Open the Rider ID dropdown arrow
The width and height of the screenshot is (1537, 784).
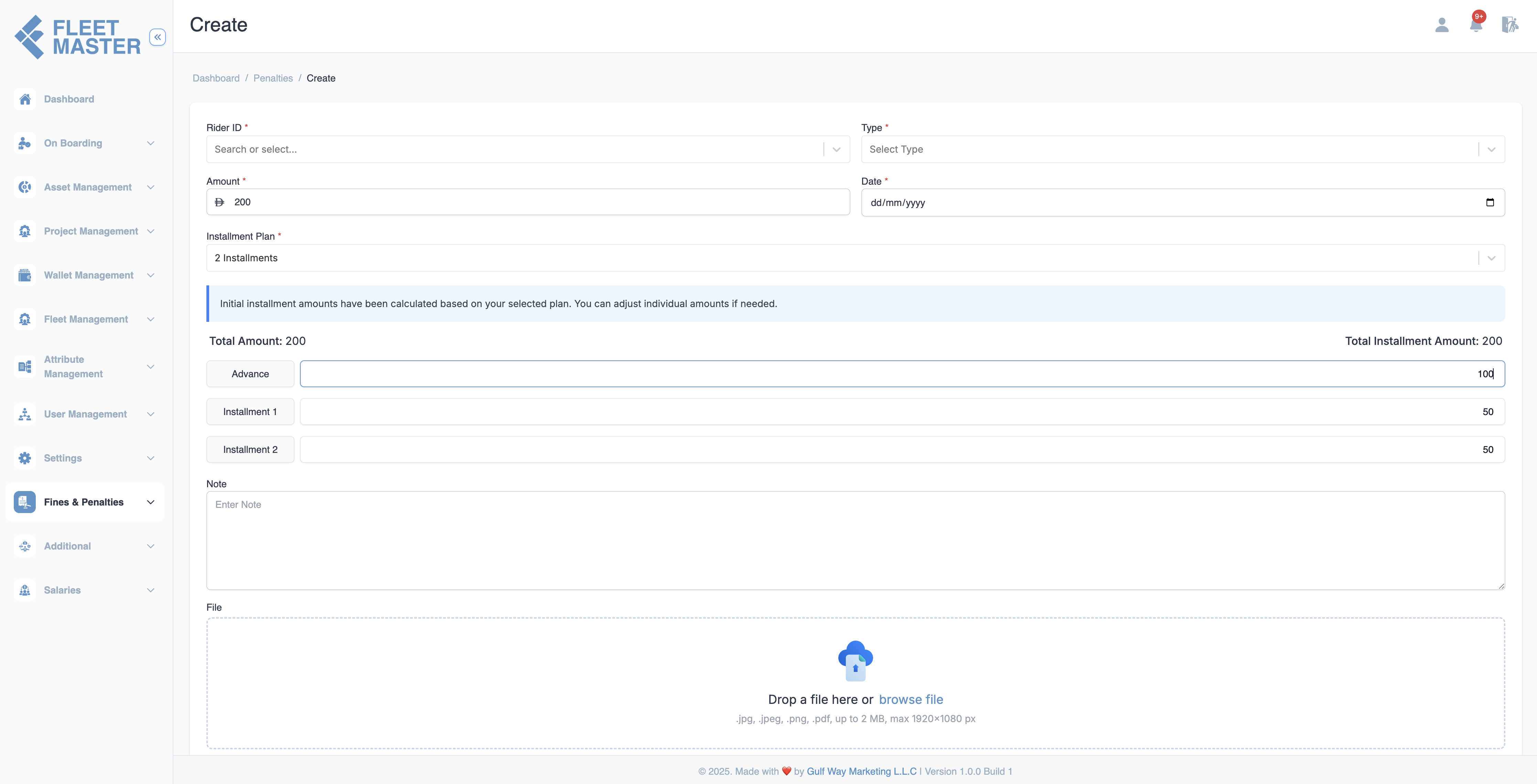[837, 150]
